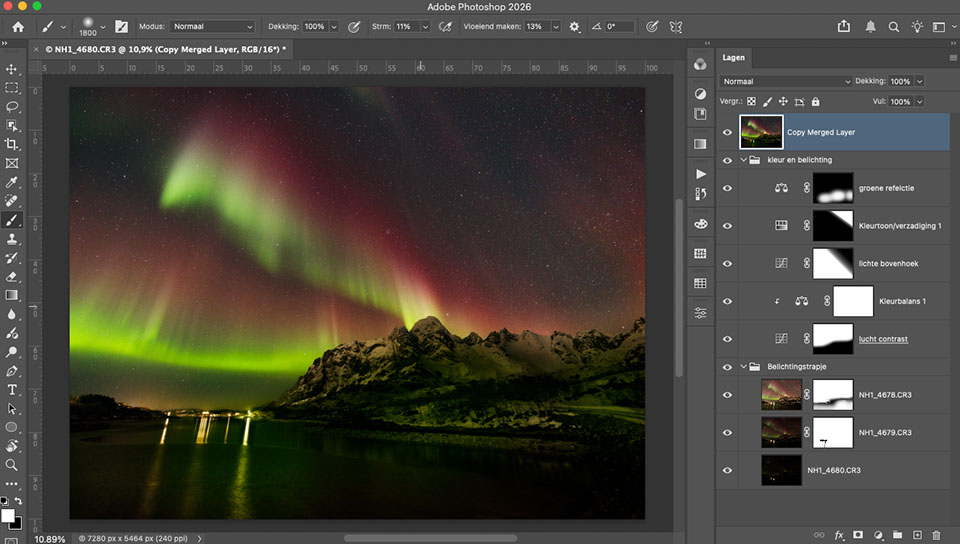Select the Type tool
The height and width of the screenshot is (544, 960).
[12, 390]
